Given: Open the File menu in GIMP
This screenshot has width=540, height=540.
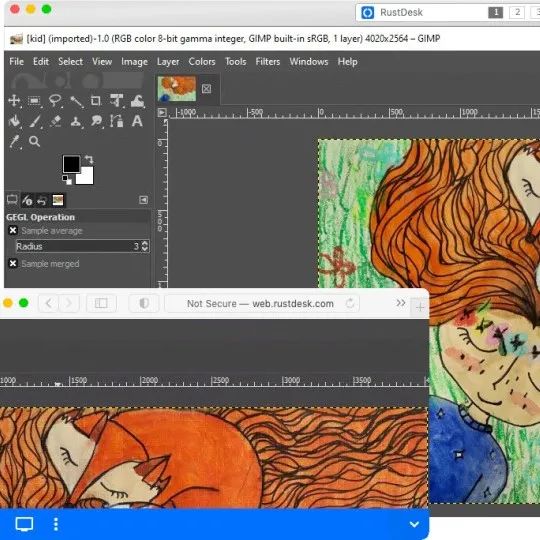Looking at the screenshot, I should tap(17, 62).
